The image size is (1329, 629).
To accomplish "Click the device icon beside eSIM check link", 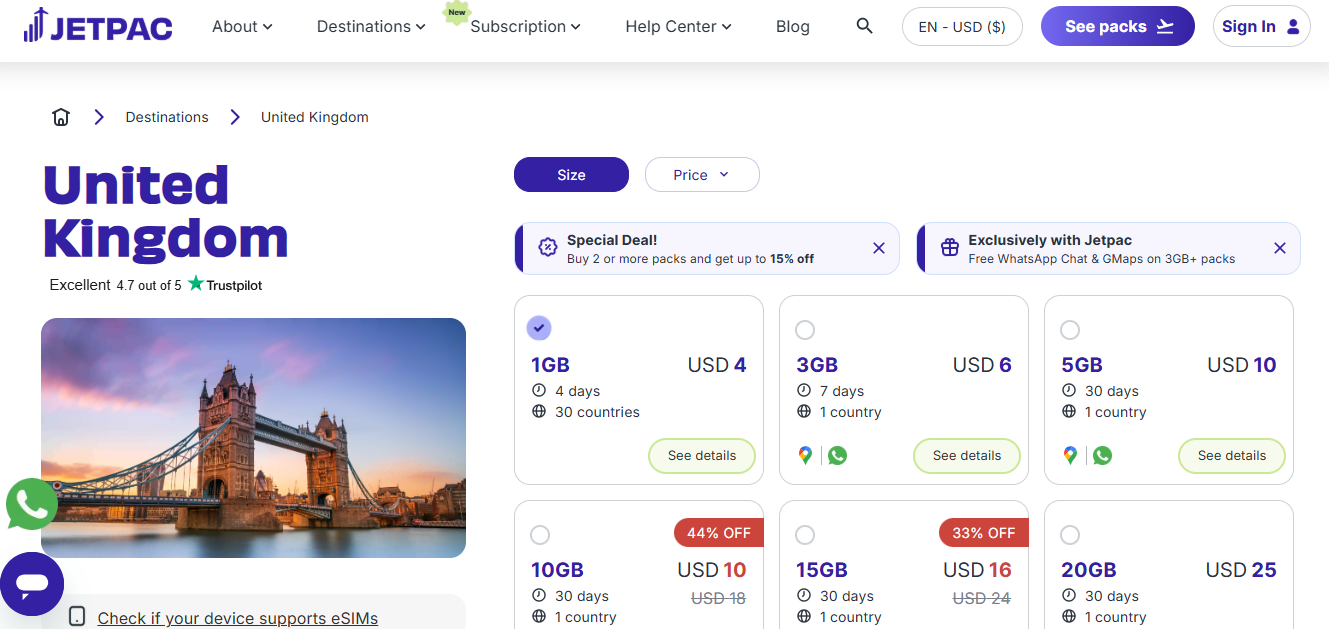I will [77, 617].
